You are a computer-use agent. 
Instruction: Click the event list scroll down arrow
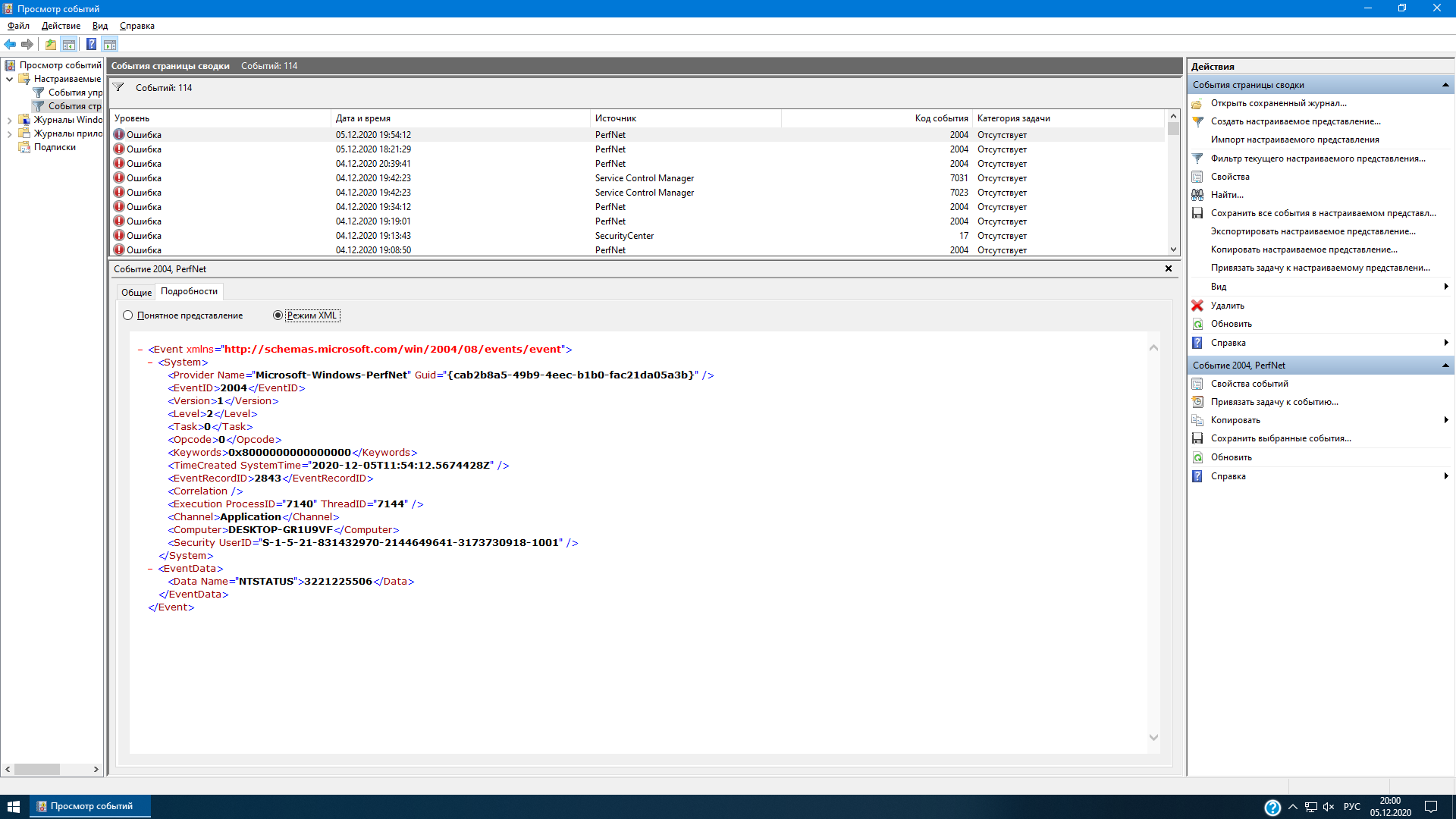pyautogui.click(x=1173, y=249)
